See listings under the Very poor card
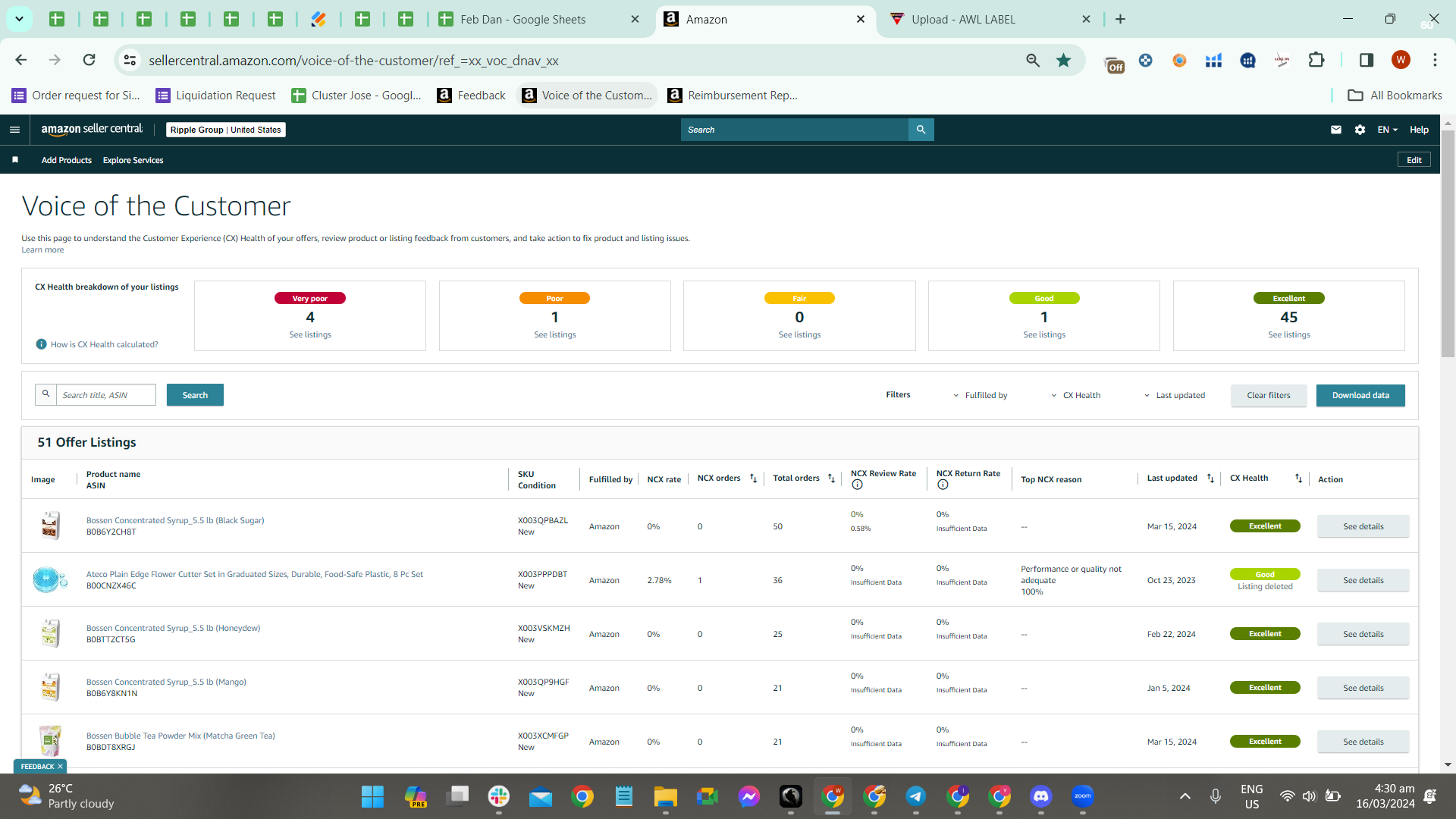This screenshot has height=819, width=1456. (310, 334)
